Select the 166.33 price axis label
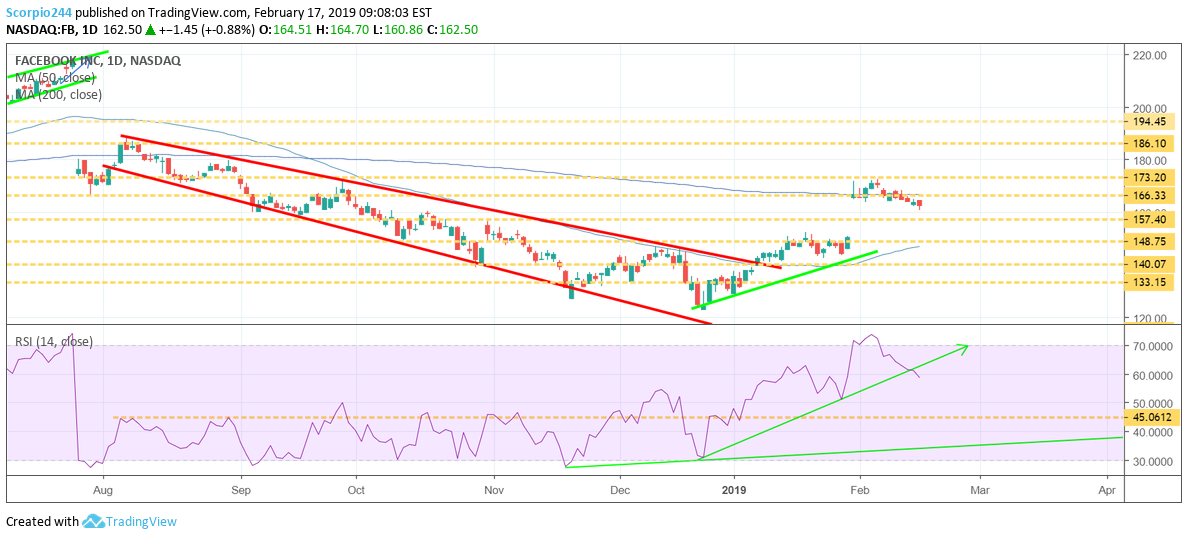The width and height of the screenshot is (1188, 539). click(1150, 196)
